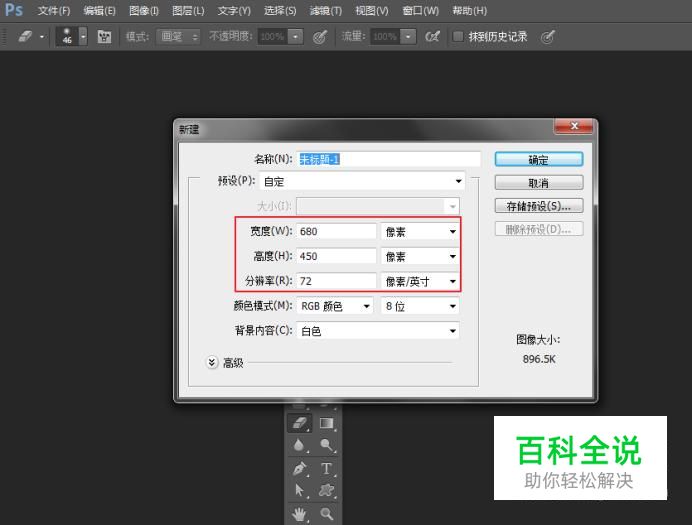Pick the Blur tool (water drop)
The height and width of the screenshot is (525, 692).
click(300, 446)
